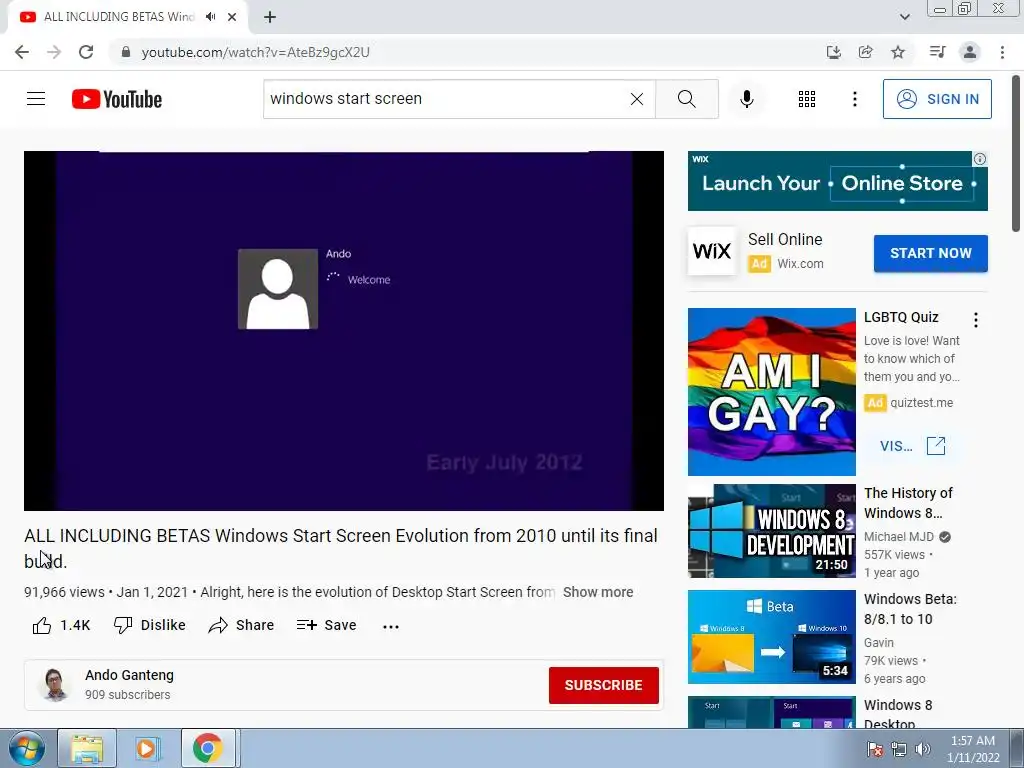1024x768 pixels.
Task: Click the magnifying glass search button
Action: tap(686, 99)
